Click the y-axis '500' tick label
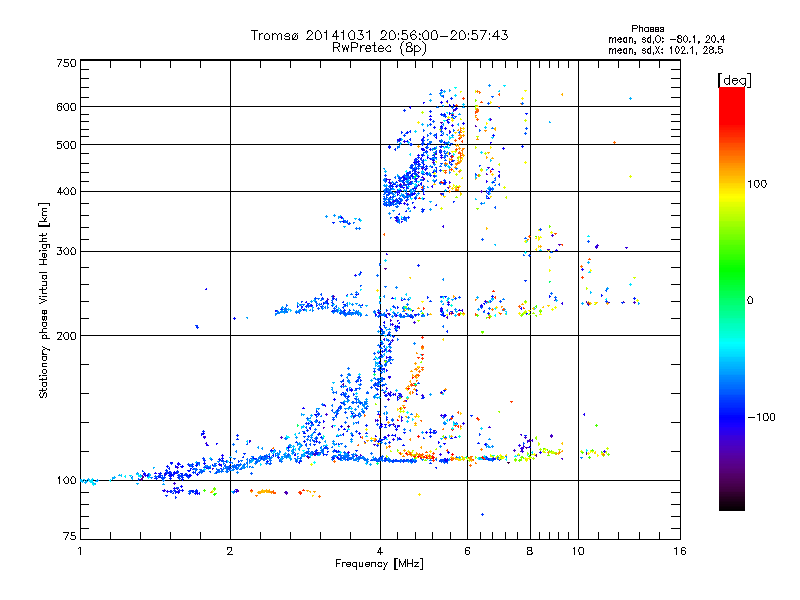Screen dimensions: 800x600 (x=66, y=145)
